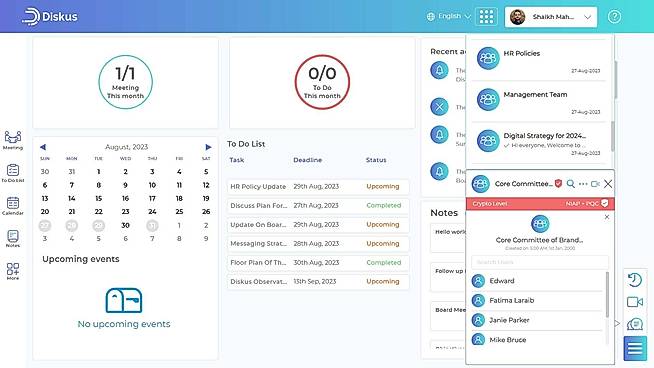
Task: Open the Follow up note
Action: (x=448, y=277)
